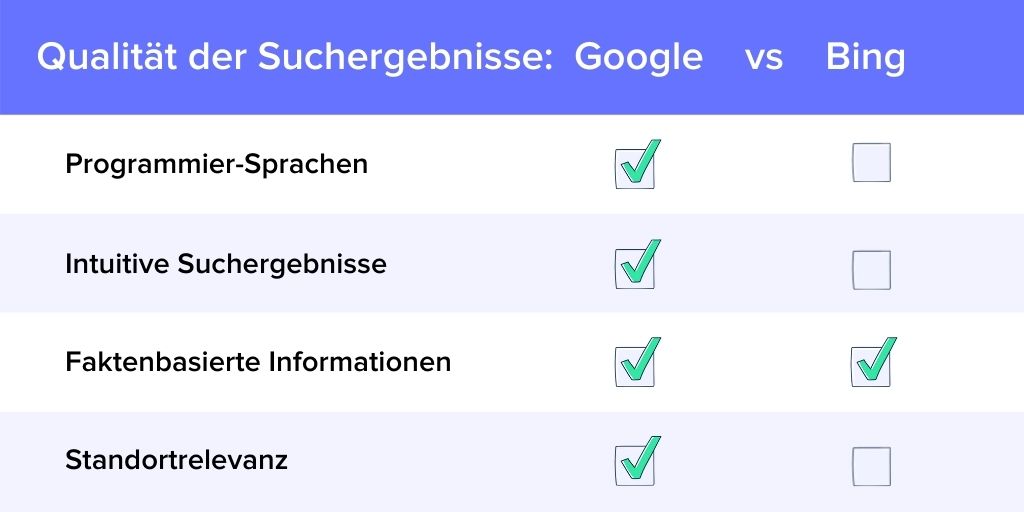
Task: Click the "vs" text in header
Action: point(764,58)
